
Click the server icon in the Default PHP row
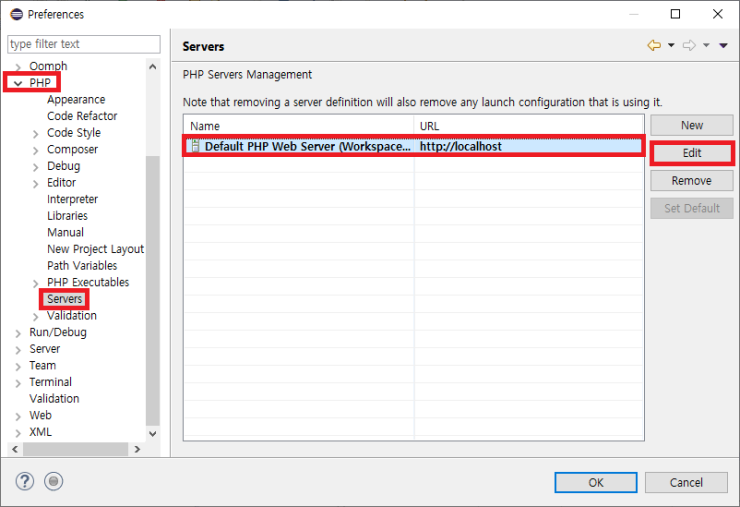pos(195,146)
